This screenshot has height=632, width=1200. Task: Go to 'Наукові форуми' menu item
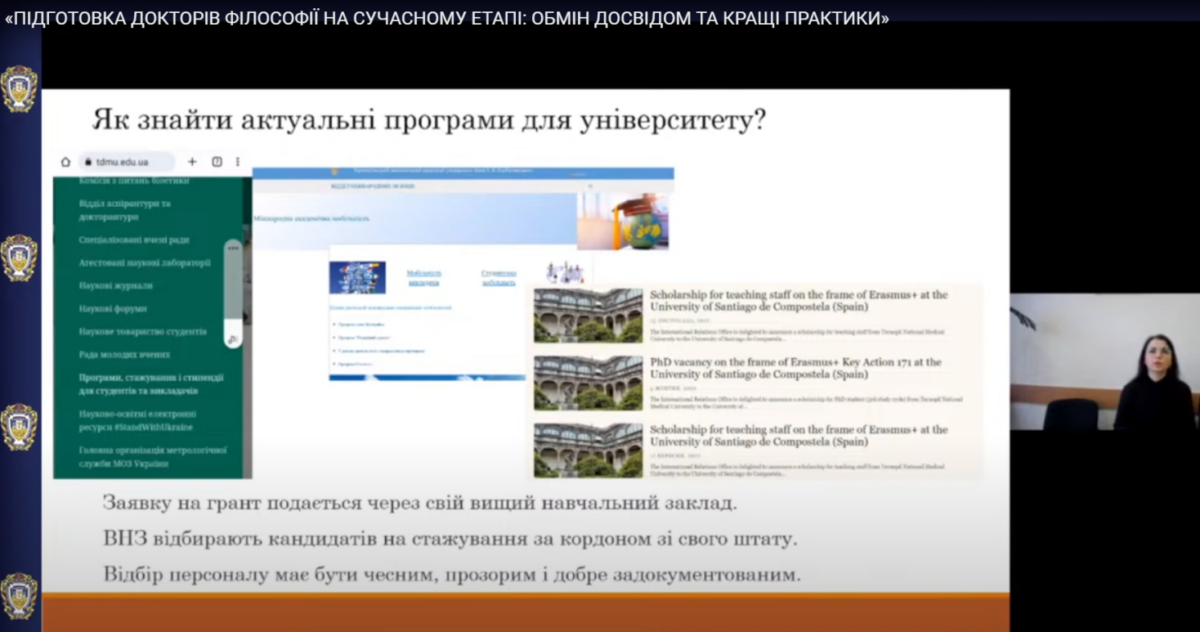[x=113, y=309]
